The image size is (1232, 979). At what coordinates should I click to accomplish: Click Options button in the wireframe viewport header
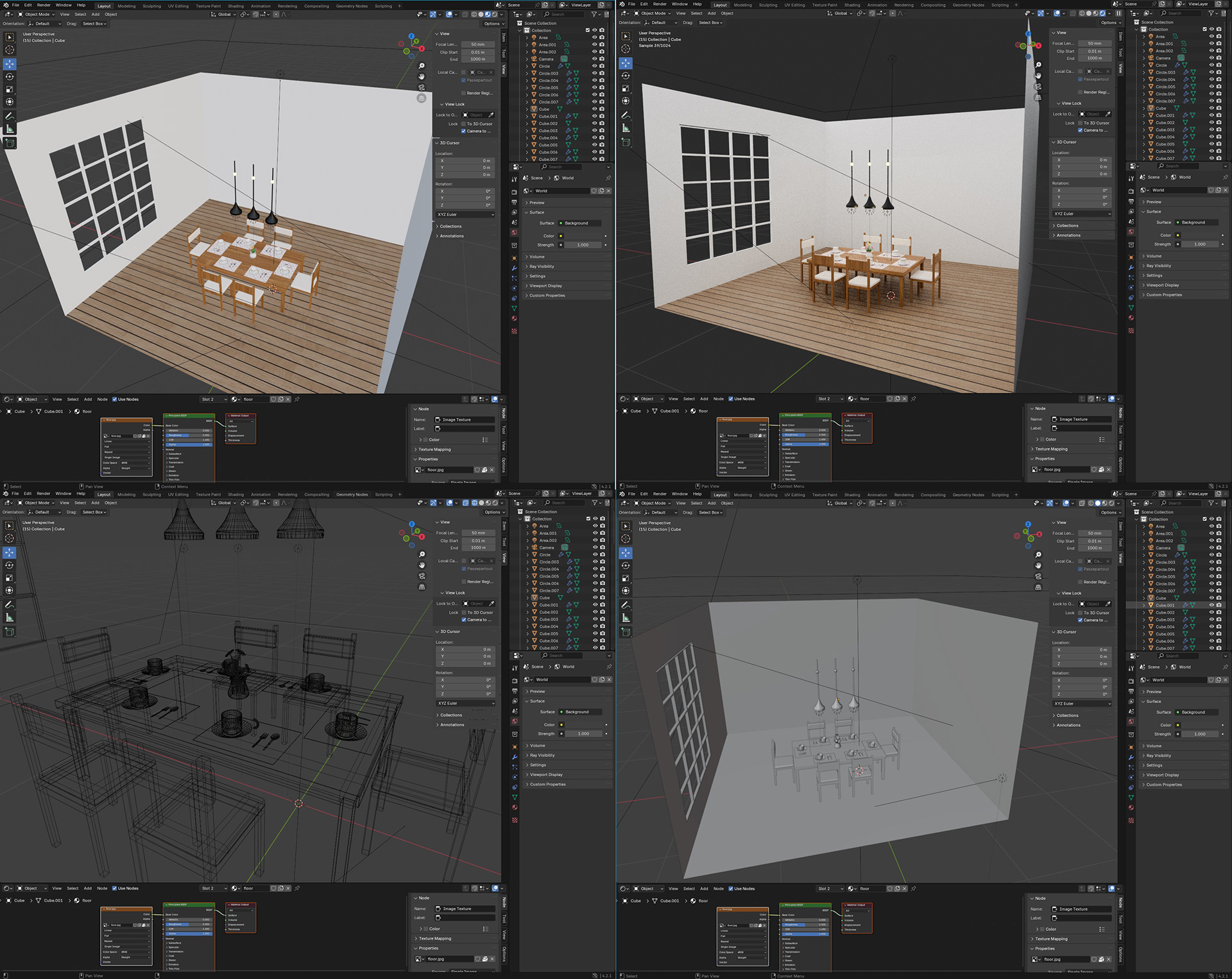click(492, 512)
